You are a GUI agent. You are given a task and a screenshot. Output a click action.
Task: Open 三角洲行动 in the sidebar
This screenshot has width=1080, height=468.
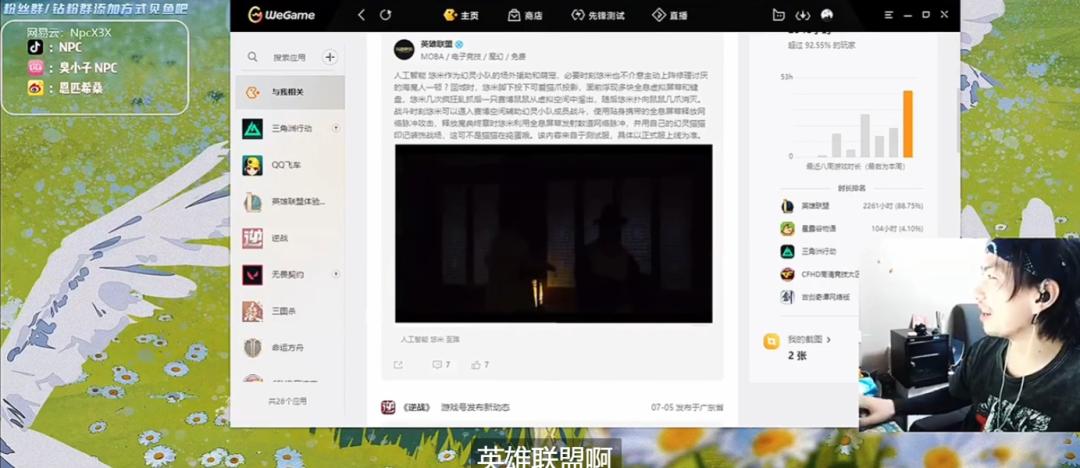(x=290, y=128)
